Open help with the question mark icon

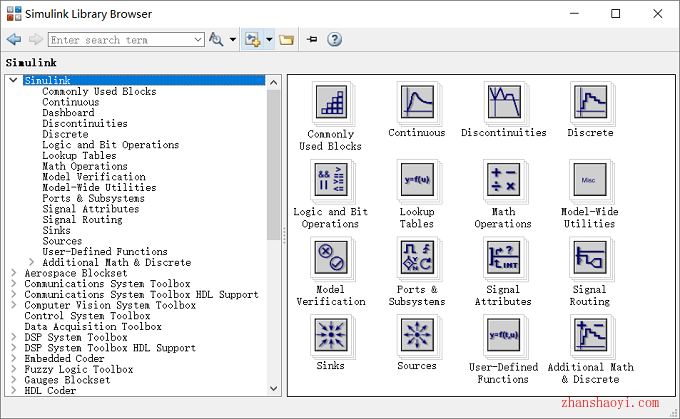[x=334, y=39]
